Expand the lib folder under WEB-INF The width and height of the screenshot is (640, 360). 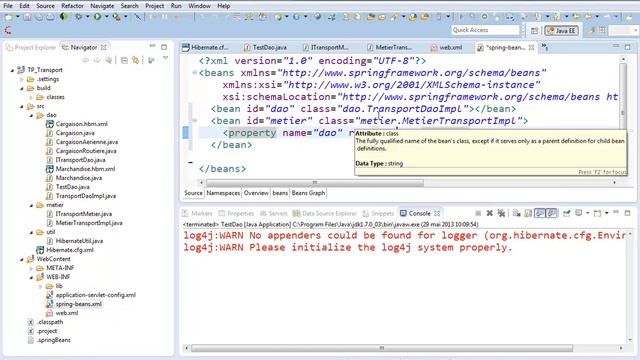coord(40,286)
